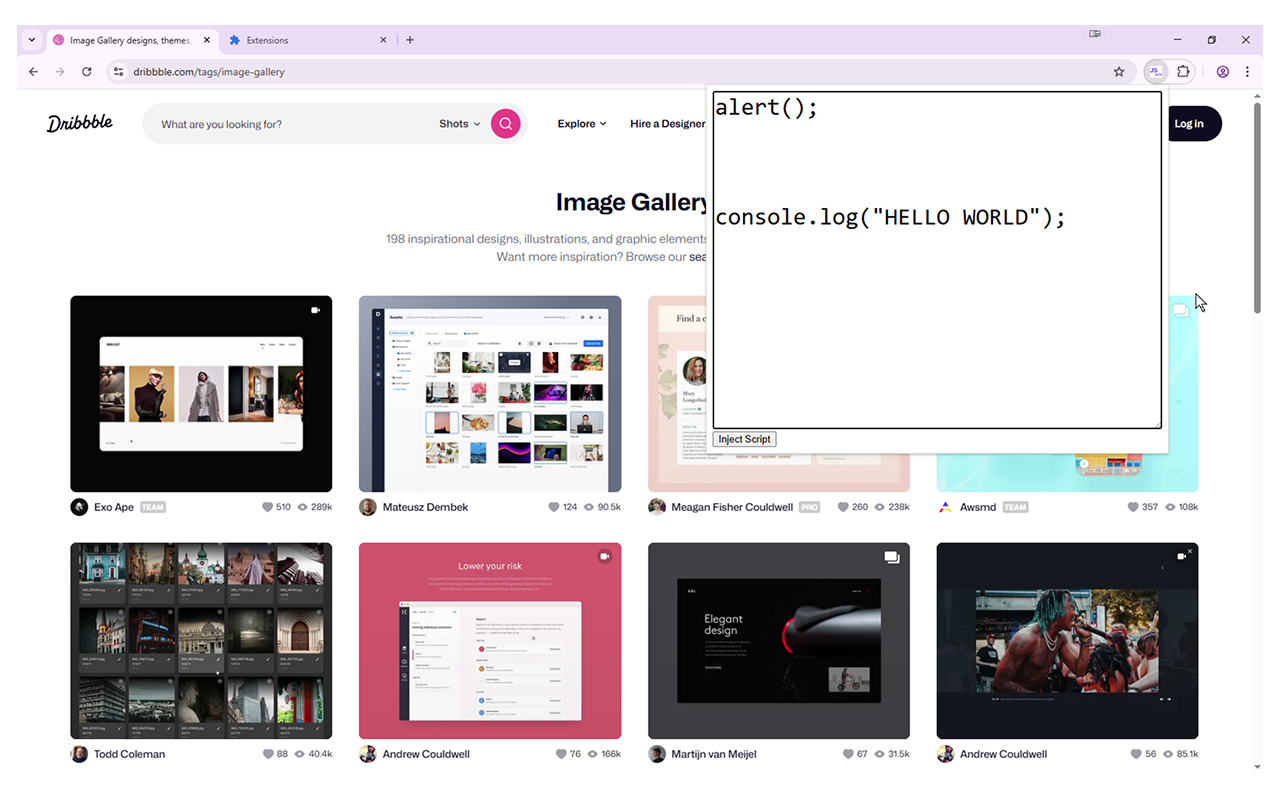Close the Image Gallery designs tab
Image resolution: width=1280 pixels, height=800 pixels.
pos(207,40)
